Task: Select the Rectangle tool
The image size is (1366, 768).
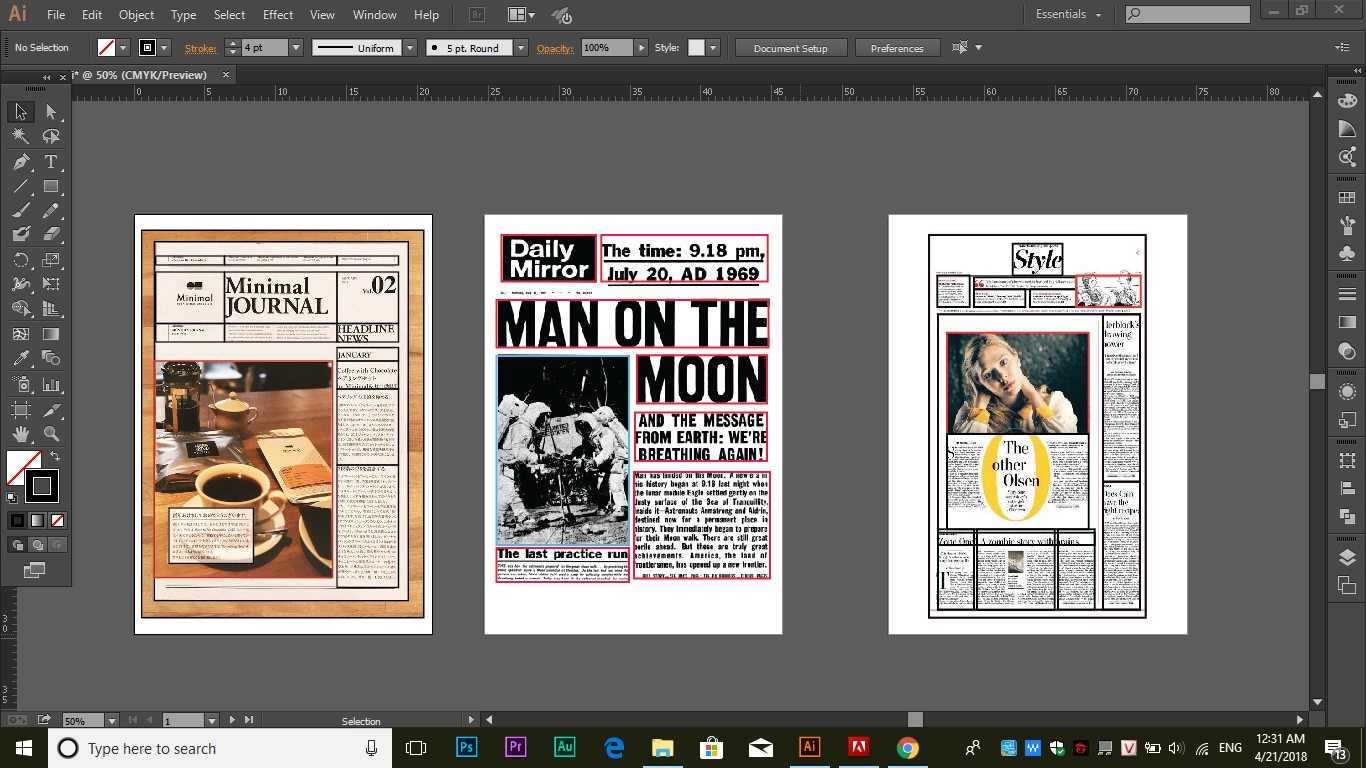Action: coord(51,186)
